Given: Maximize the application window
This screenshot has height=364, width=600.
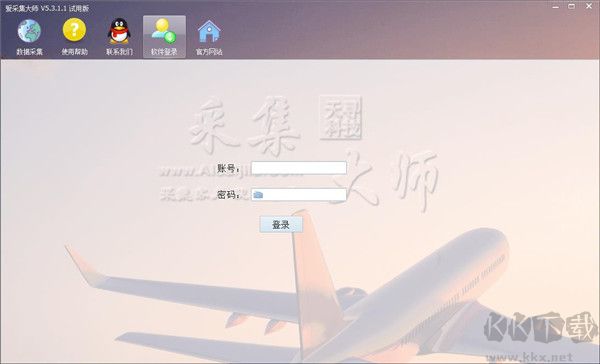Looking at the screenshot, I should coord(571,7).
